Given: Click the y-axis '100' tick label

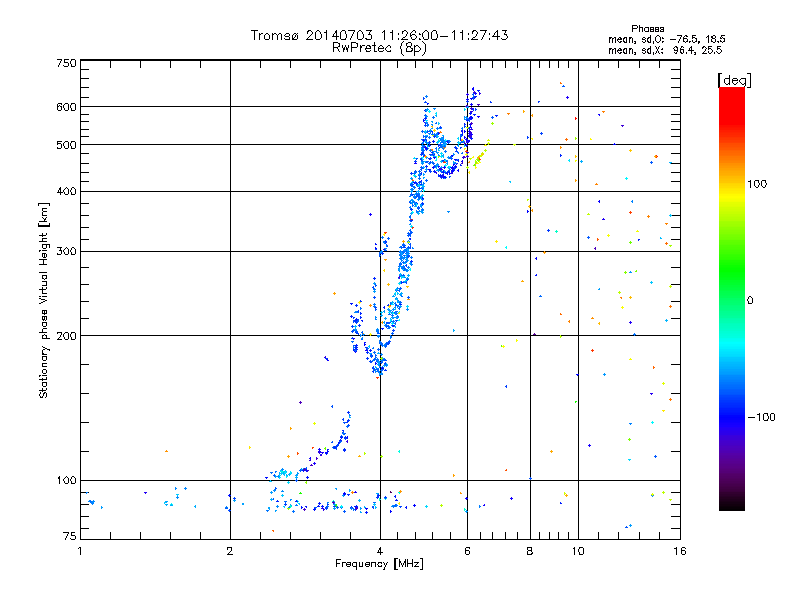Looking at the screenshot, I should [67, 480].
